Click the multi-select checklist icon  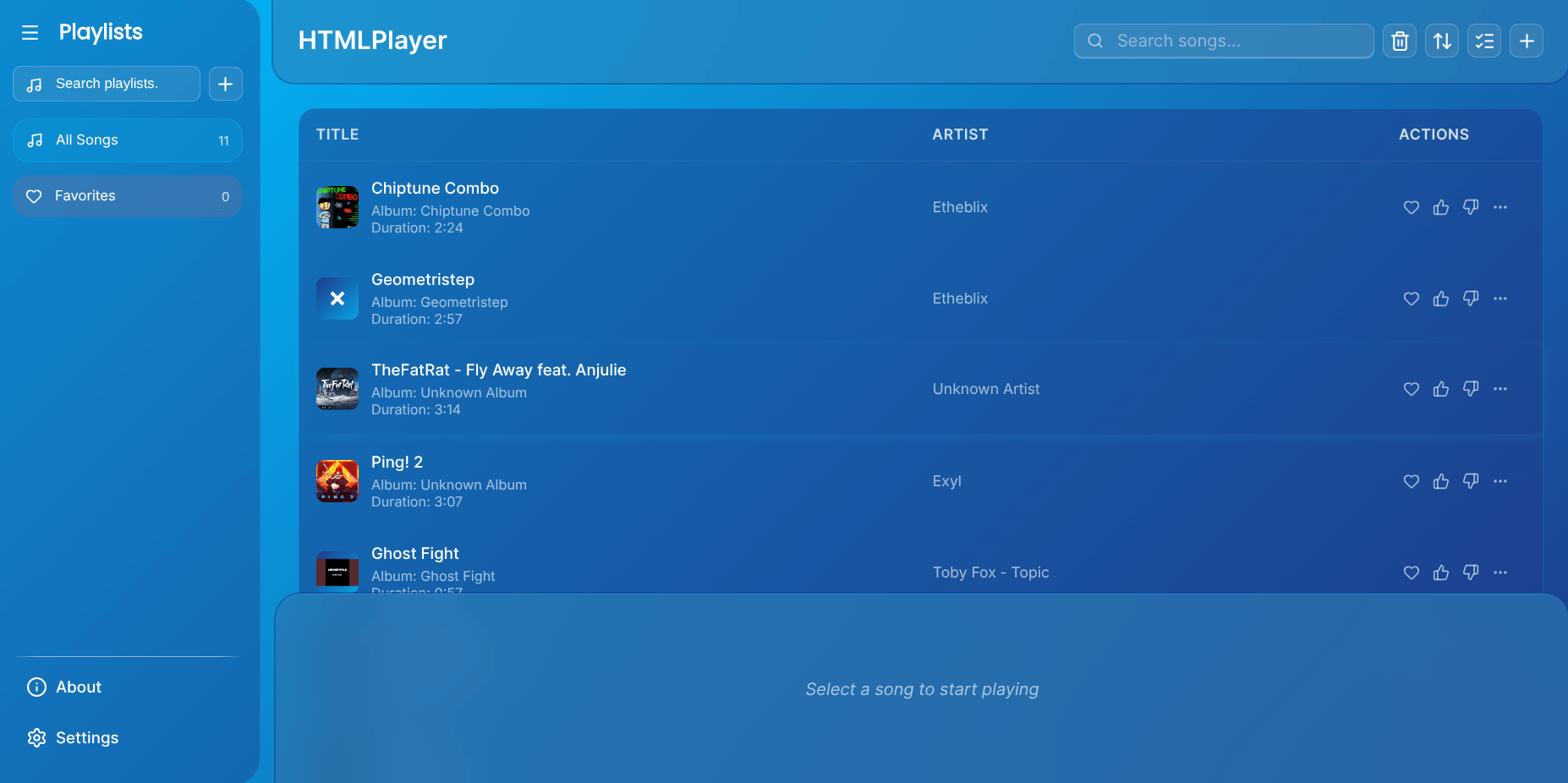[x=1484, y=41]
